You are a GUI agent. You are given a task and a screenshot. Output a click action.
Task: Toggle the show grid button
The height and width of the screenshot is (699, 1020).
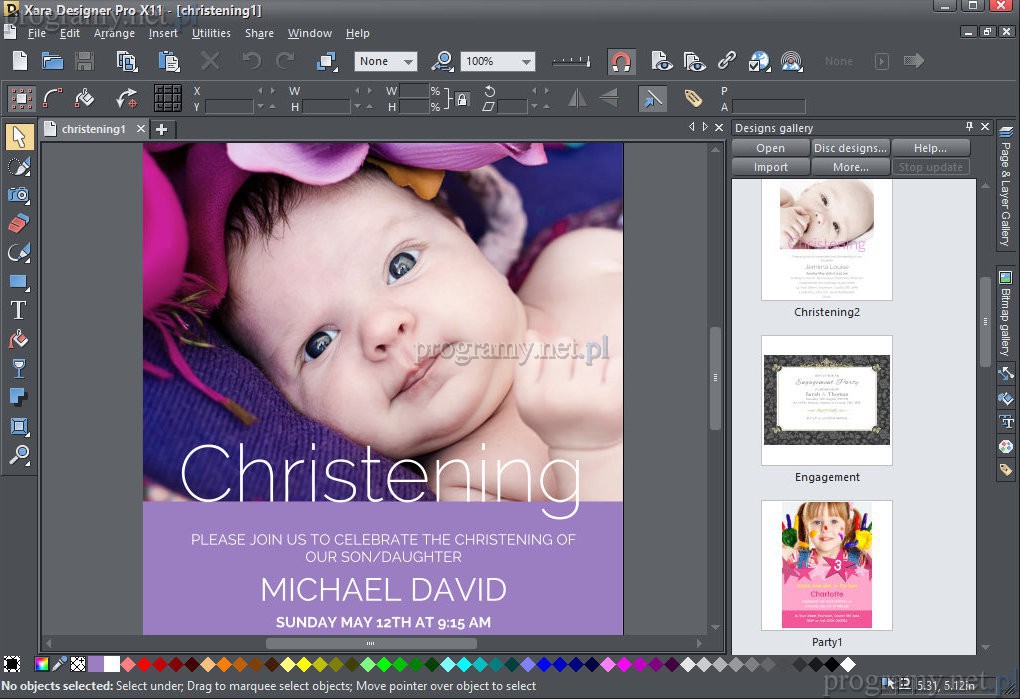click(167, 98)
